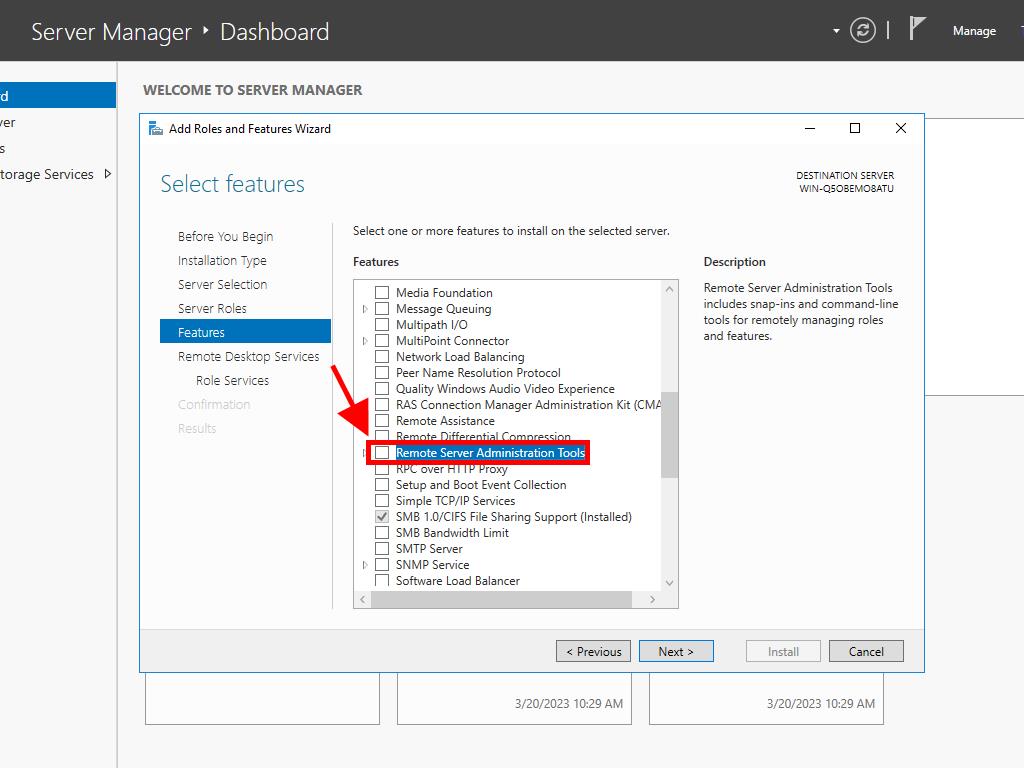Open the Manage menu
The height and width of the screenshot is (768, 1024).
point(973,31)
